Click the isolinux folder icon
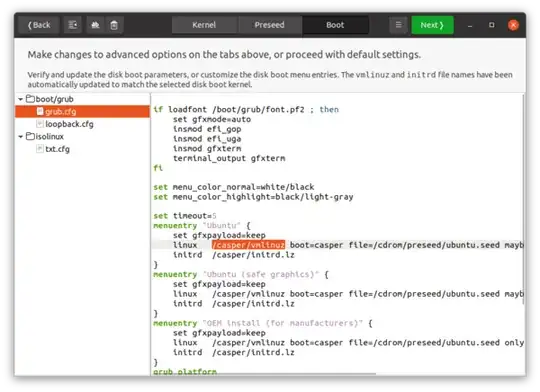The image size is (540, 392). (30, 136)
